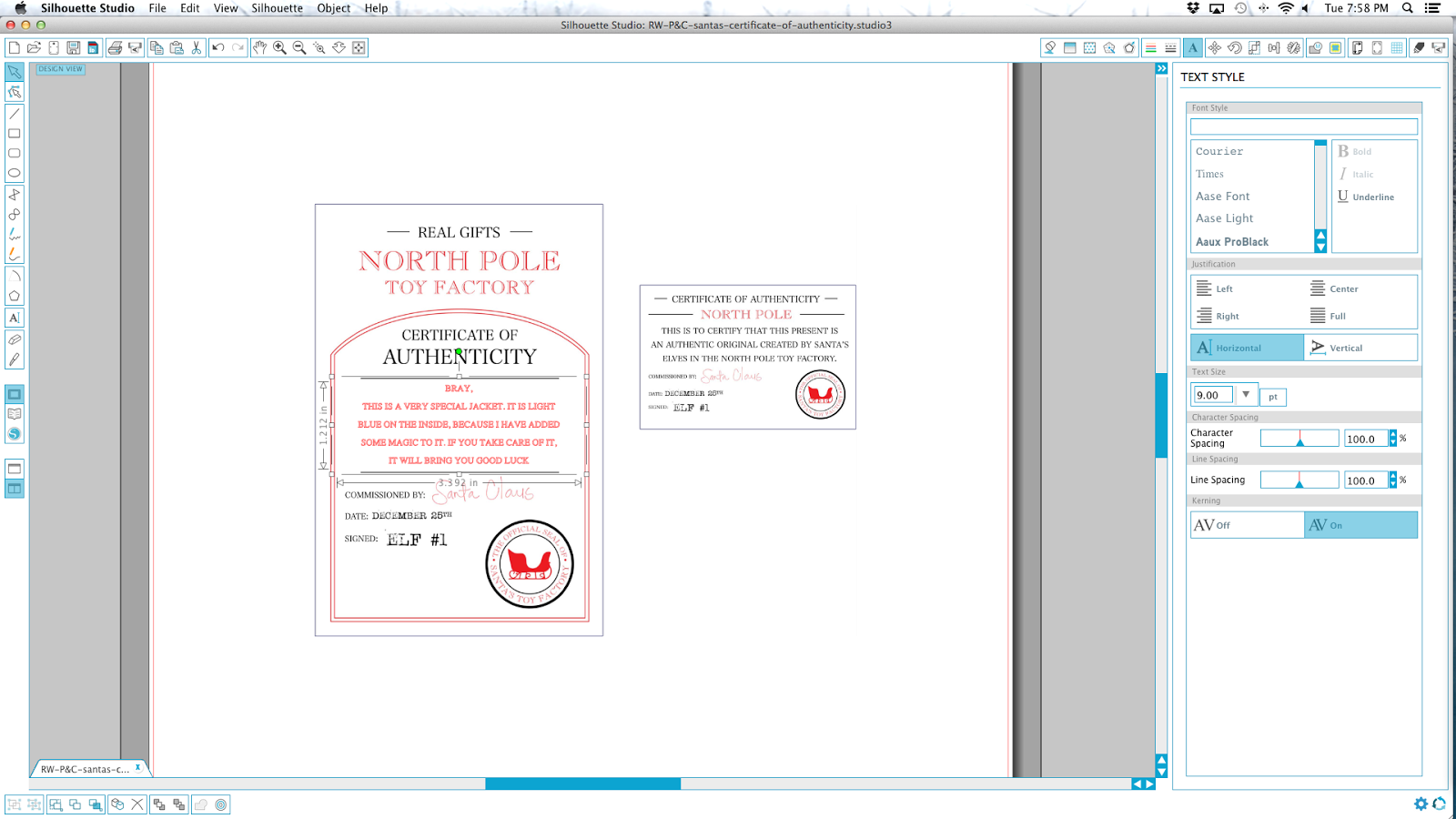Set justification to Center
This screenshot has height=819, width=1456.
tap(1334, 288)
